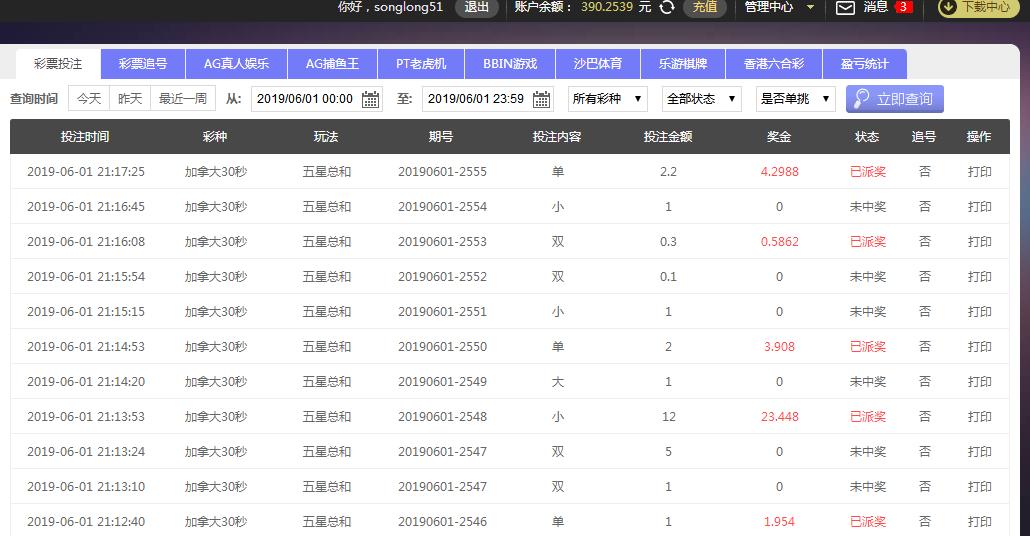Expand the 管理中心 dropdown arrow
Image resolution: width=1030 pixels, height=536 pixels.
810,7
